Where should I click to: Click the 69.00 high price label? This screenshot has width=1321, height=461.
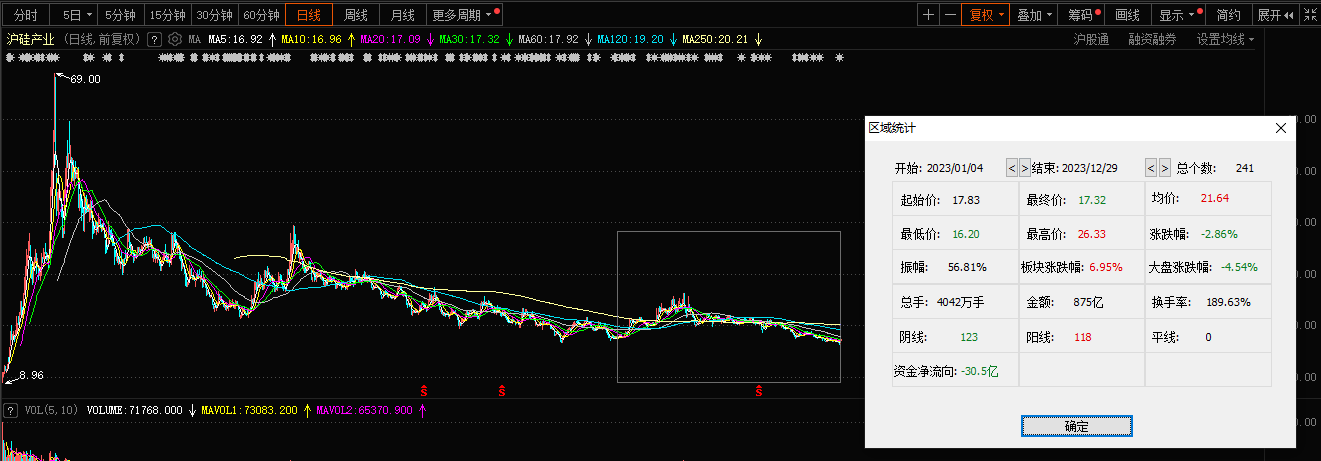[85, 79]
